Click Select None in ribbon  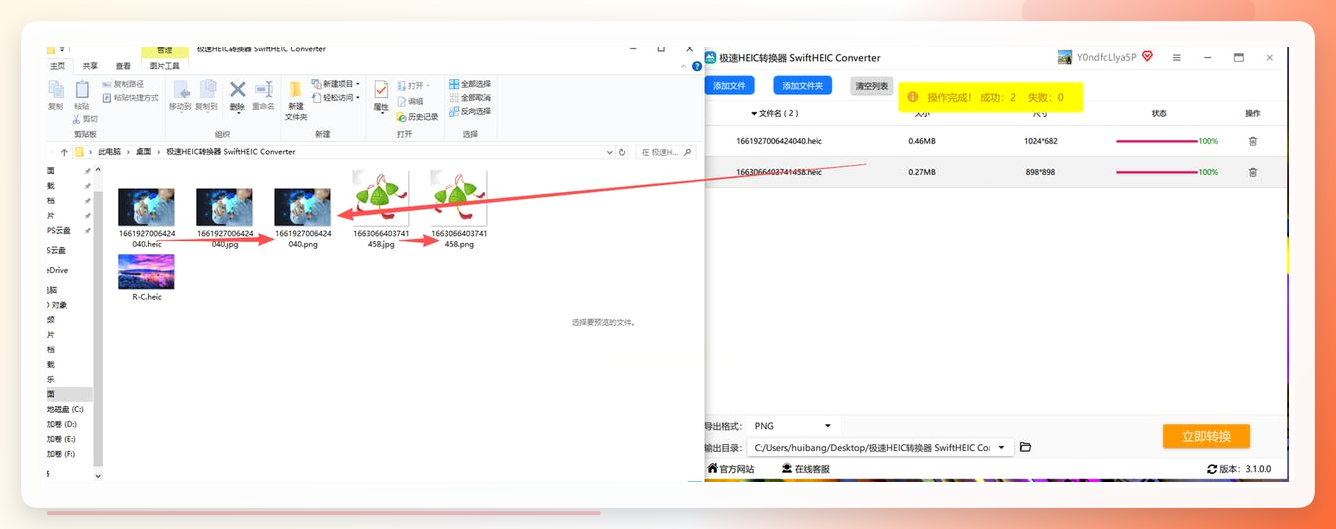pyautogui.click(x=470, y=98)
